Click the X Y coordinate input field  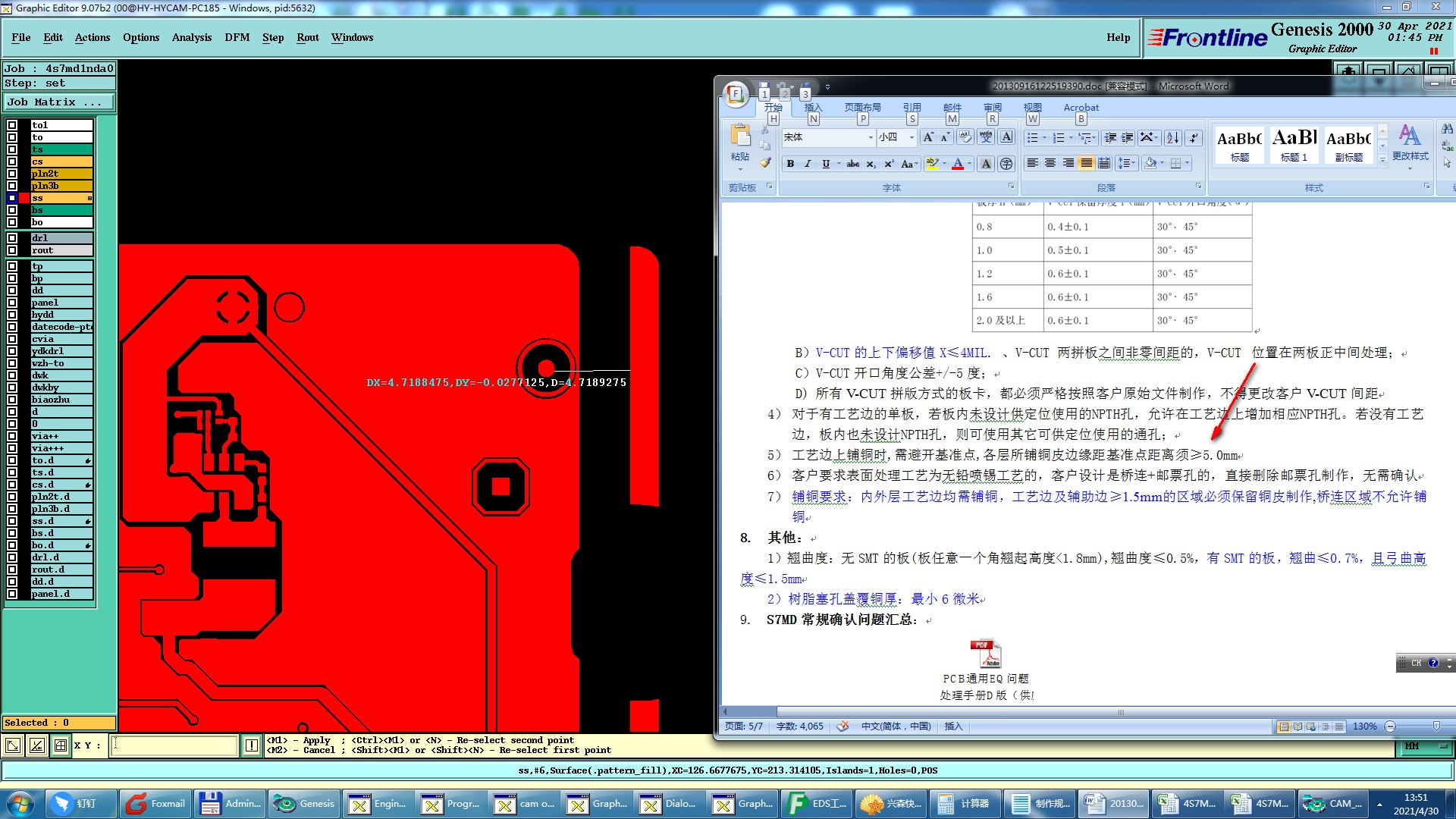(174, 745)
